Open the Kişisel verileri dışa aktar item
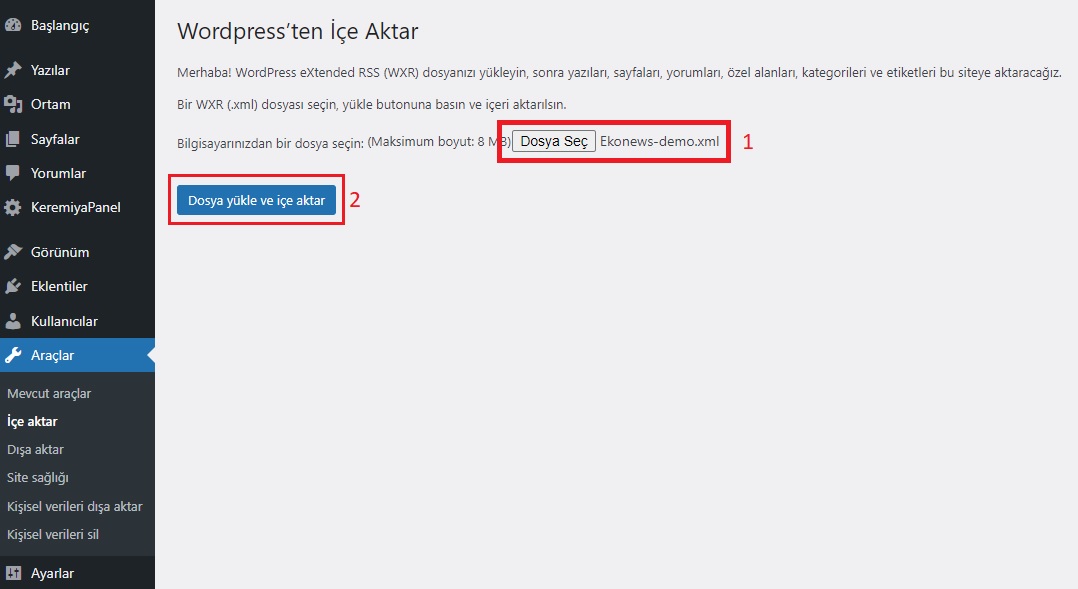Screen dimensions: 1078x589 click(x=74, y=507)
